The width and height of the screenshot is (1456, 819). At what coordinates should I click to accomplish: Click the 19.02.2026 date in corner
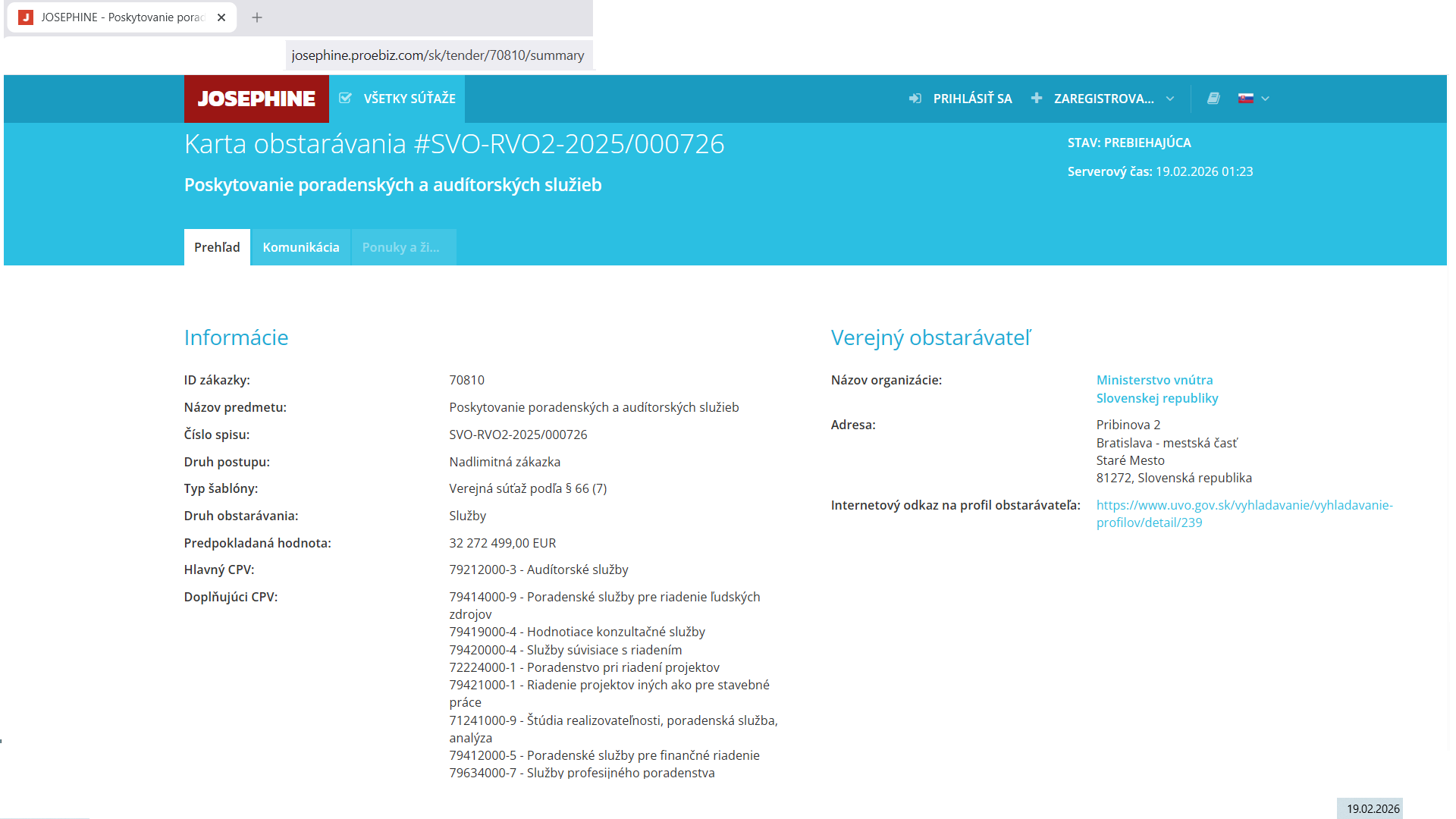[1373, 808]
